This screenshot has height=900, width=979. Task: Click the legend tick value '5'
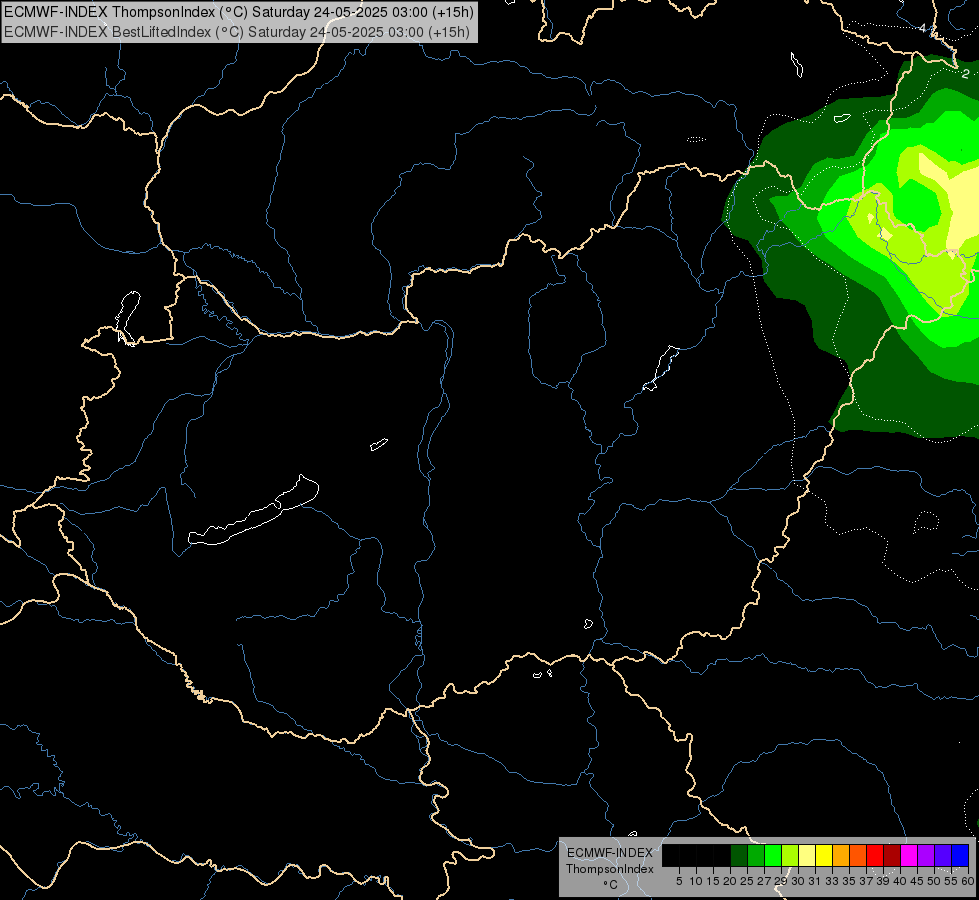tap(679, 881)
